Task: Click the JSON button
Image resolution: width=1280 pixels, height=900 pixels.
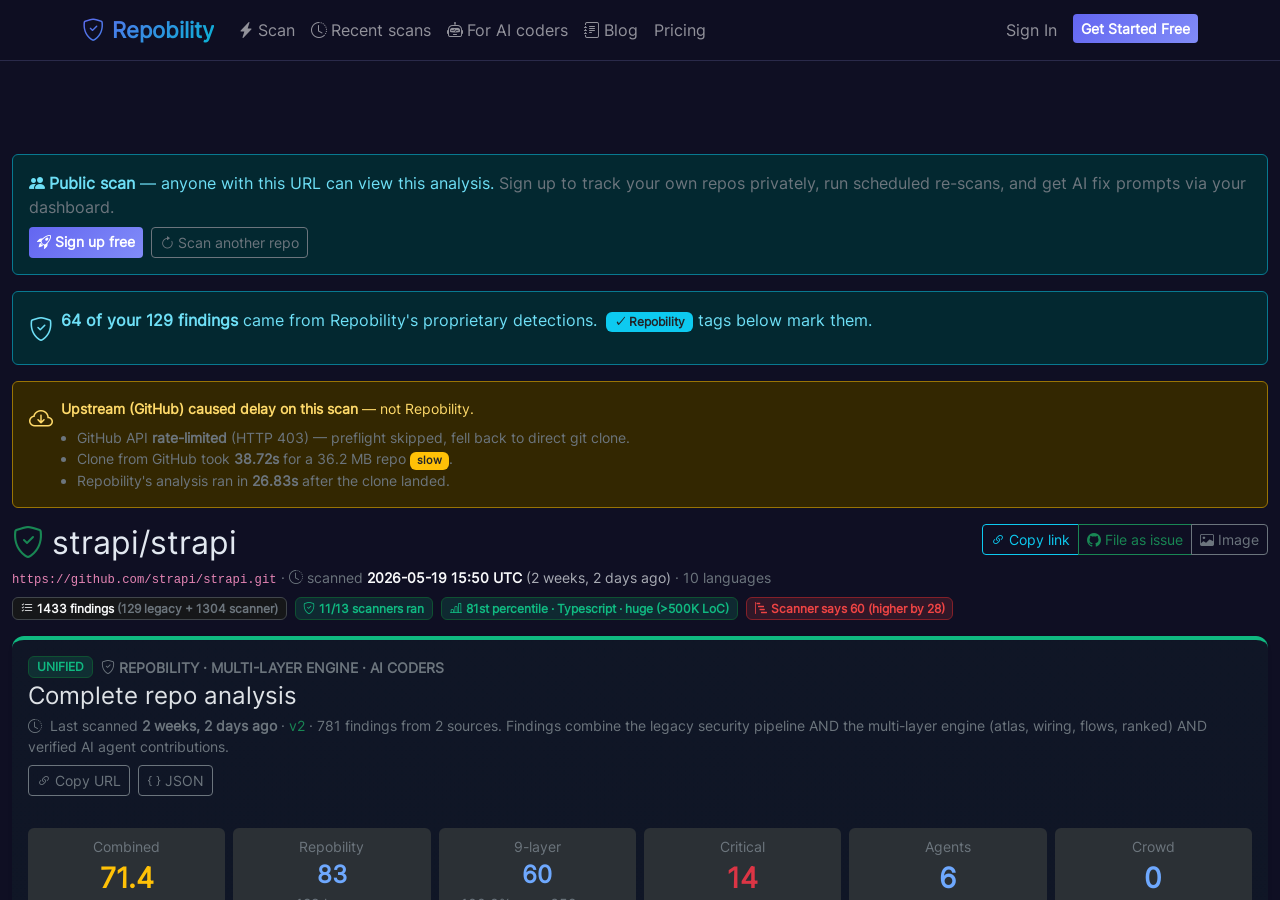Action: (x=175, y=780)
